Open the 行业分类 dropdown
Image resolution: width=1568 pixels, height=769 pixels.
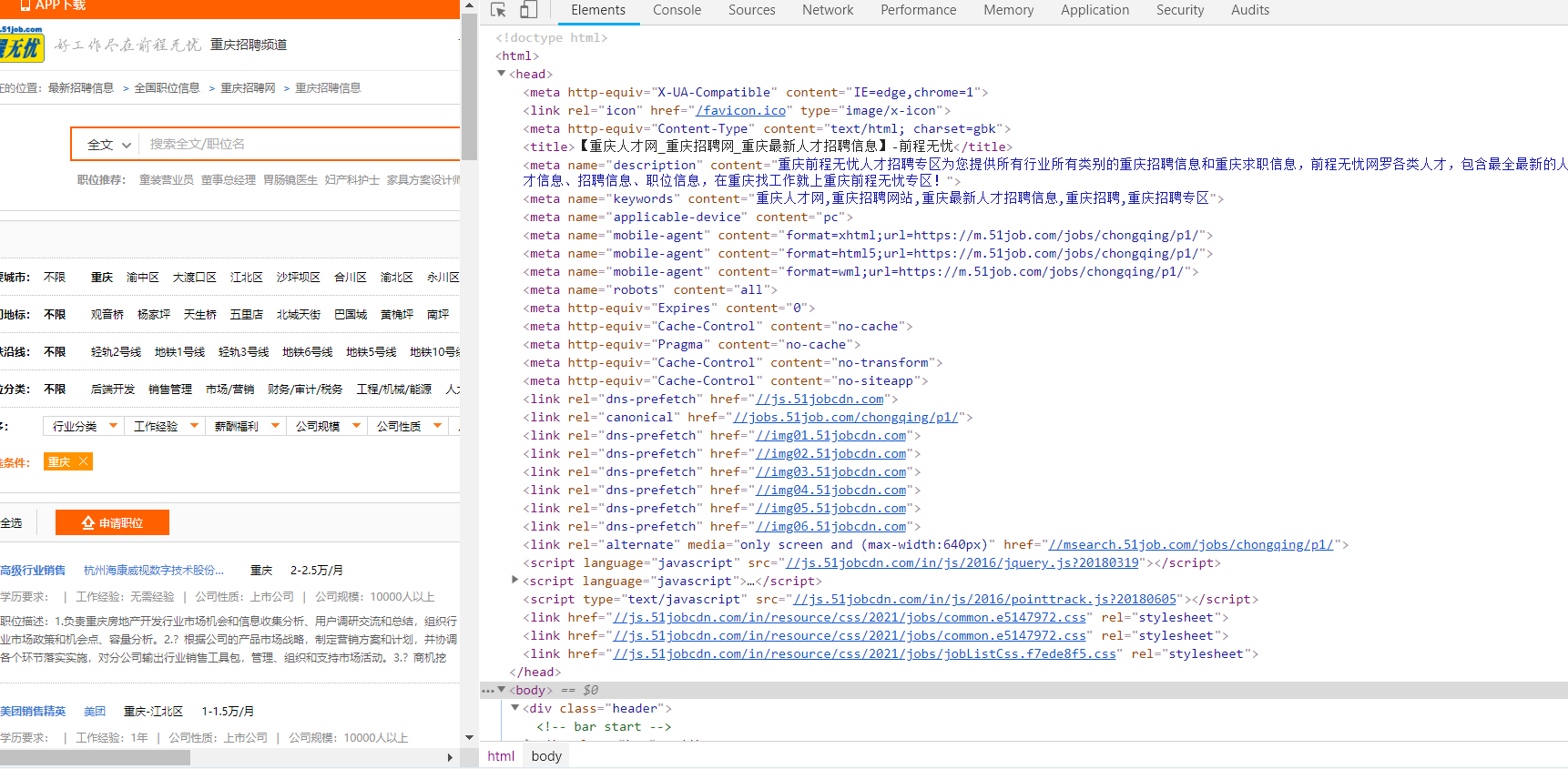click(83, 426)
